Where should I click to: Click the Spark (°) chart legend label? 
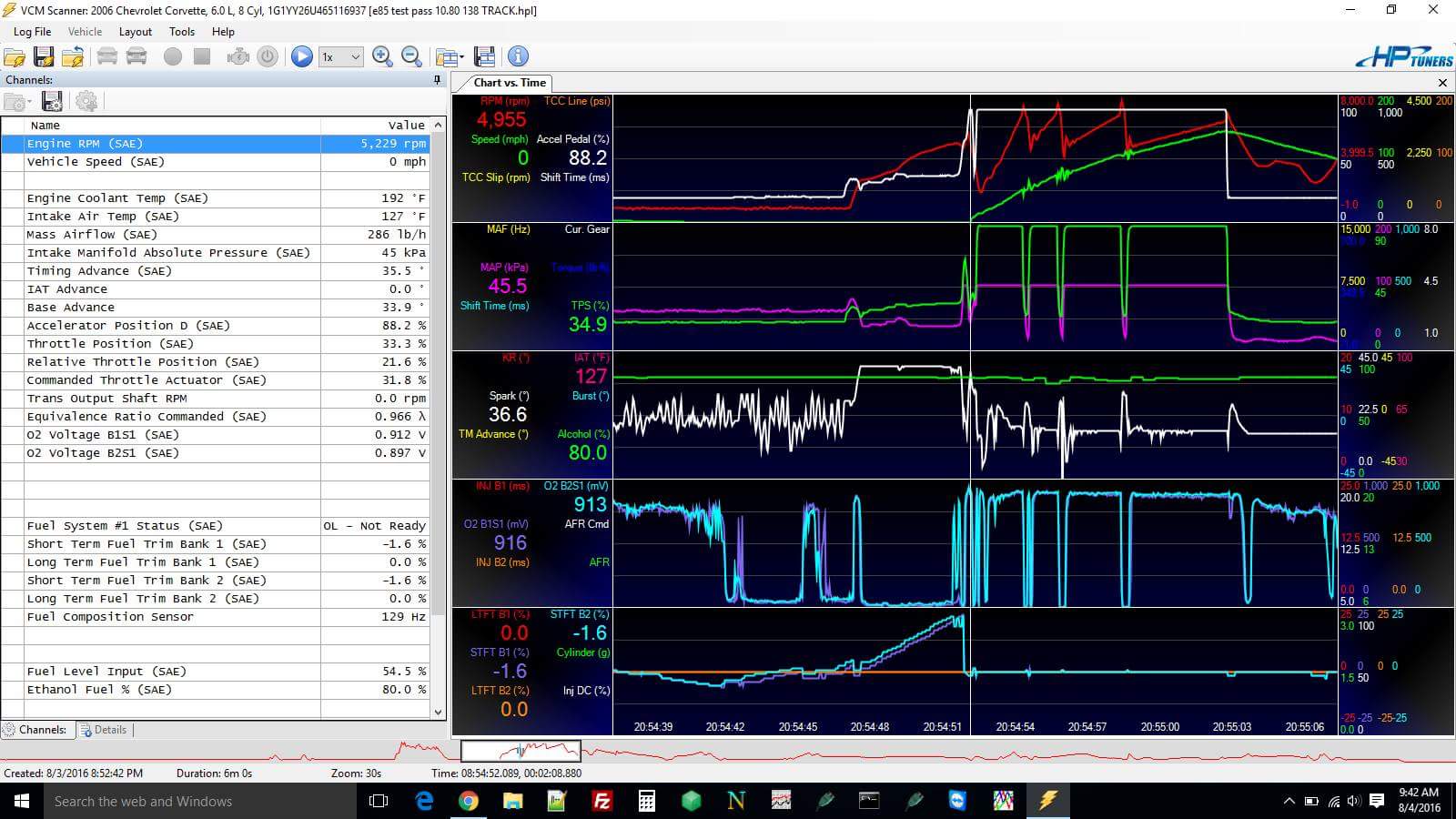(510, 396)
